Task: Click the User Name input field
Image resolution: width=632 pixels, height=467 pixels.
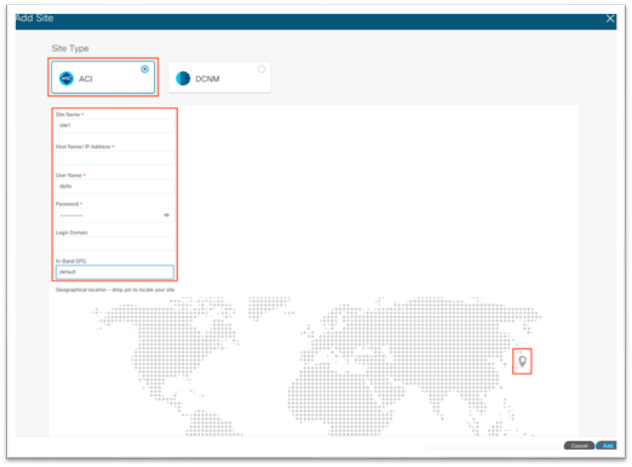Action: coord(115,186)
